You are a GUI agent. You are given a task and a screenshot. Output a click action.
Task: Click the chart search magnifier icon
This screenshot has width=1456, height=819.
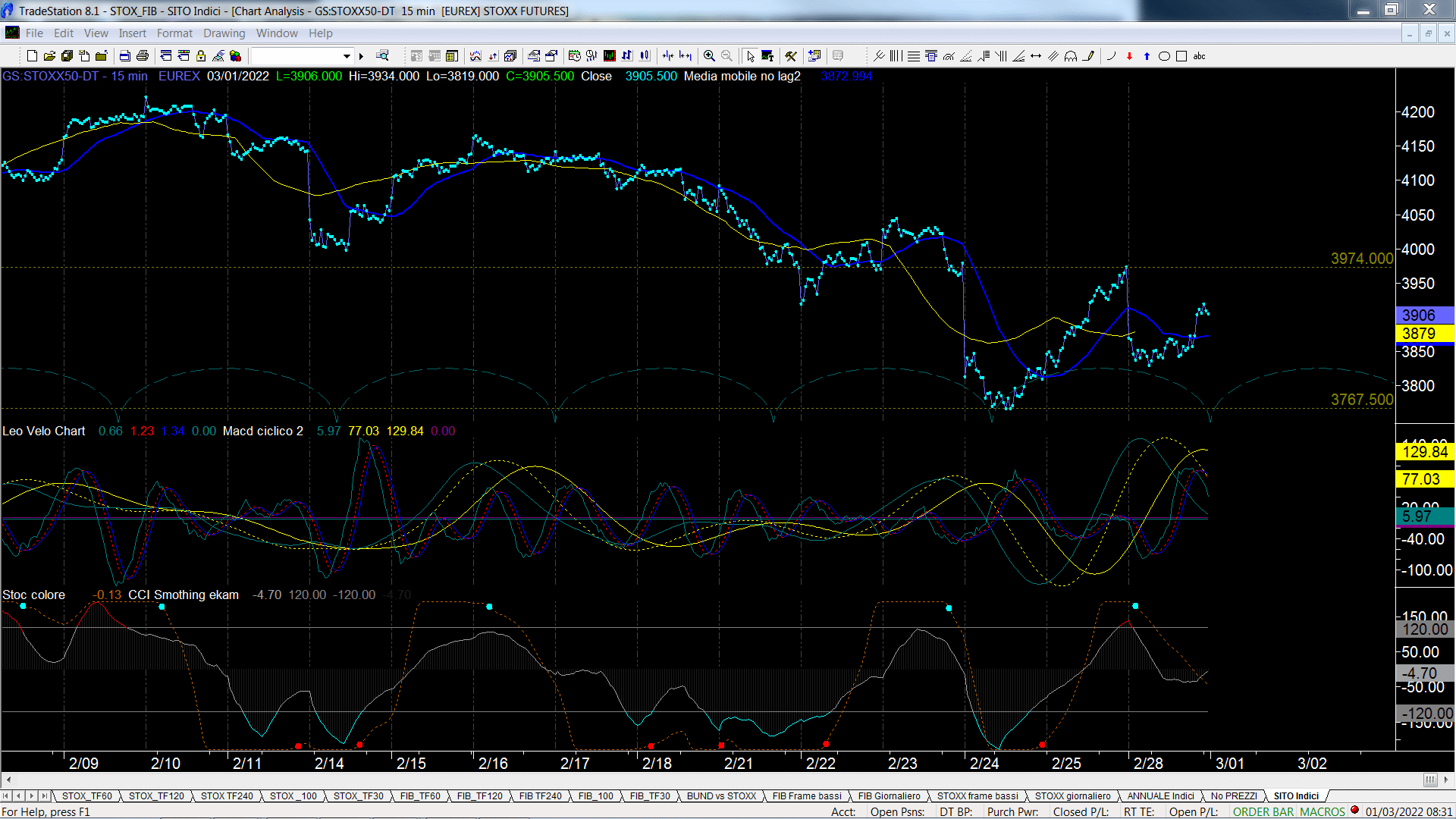[x=382, y=56]
